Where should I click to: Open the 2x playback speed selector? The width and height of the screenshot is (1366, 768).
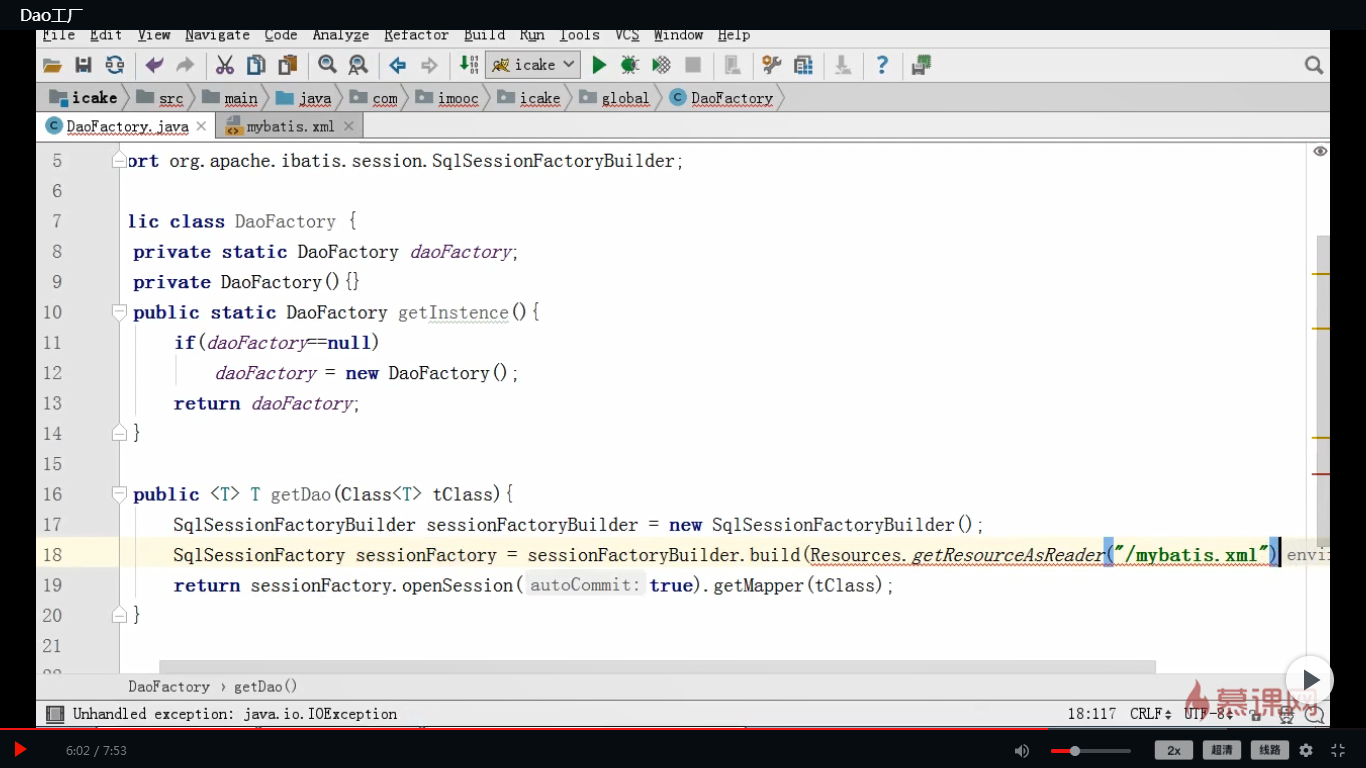tap(1174, 750)
